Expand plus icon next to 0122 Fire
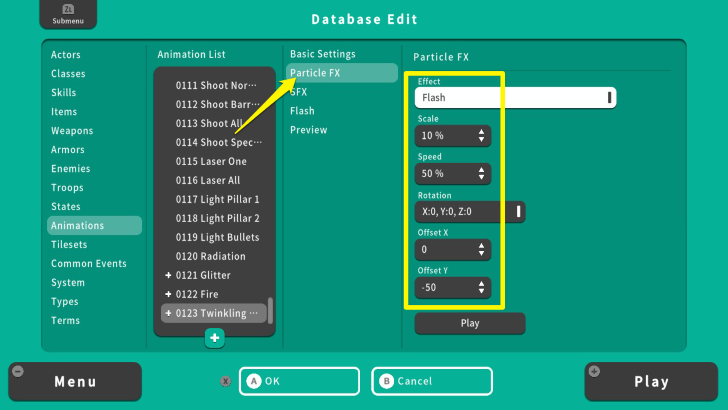Image resolution: width=728 pixels, height=410 pixels. pyautogui.click(x=168, y=294)
